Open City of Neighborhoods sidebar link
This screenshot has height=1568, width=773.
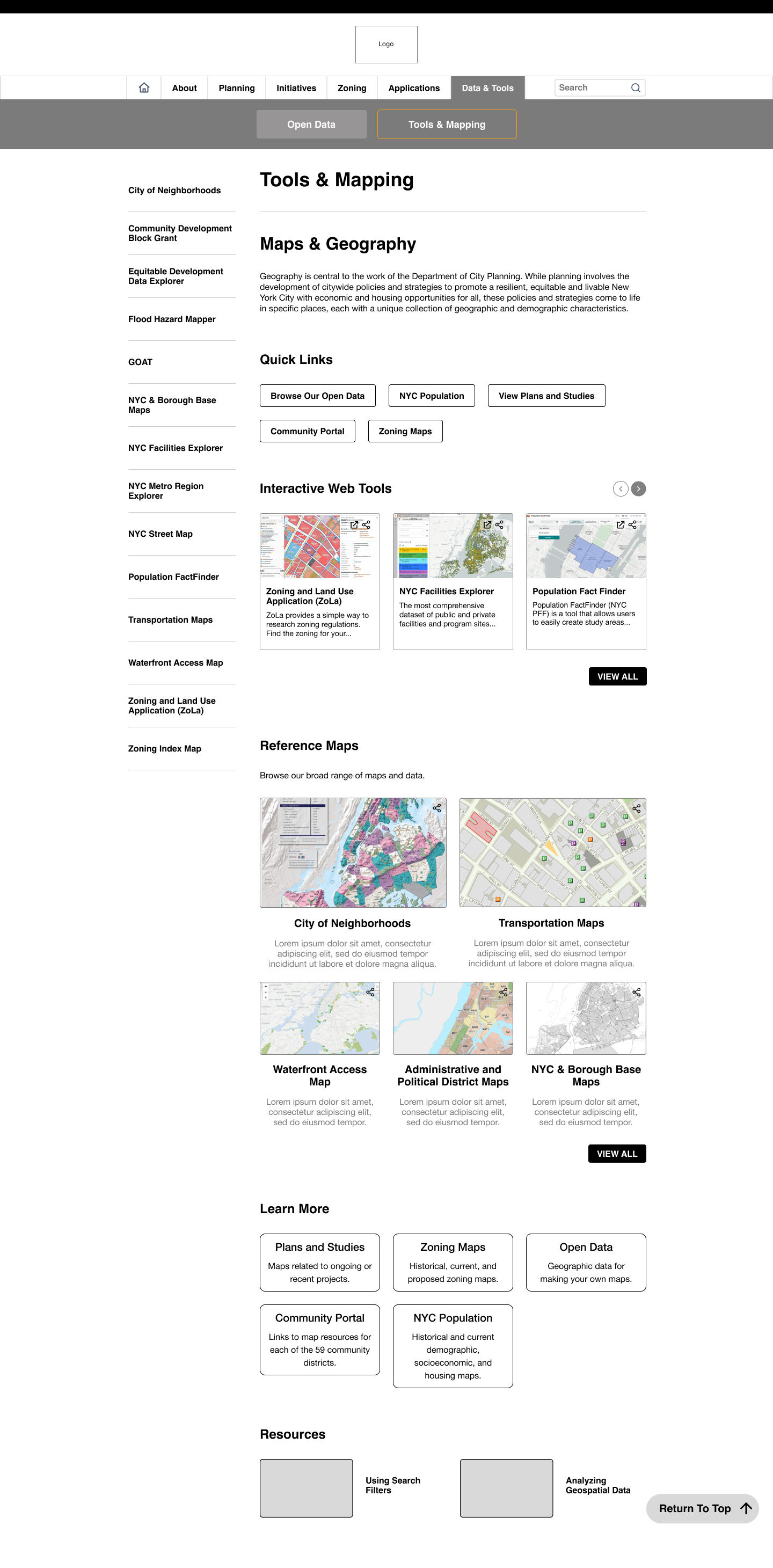(x=174, y=191)
